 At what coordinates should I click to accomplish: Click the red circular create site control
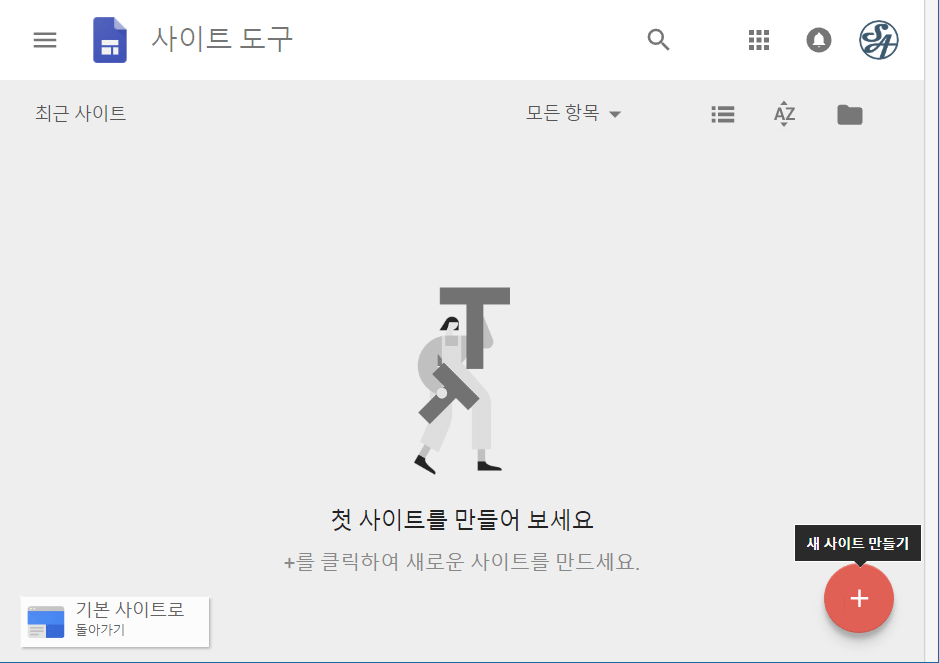[858, 598]
